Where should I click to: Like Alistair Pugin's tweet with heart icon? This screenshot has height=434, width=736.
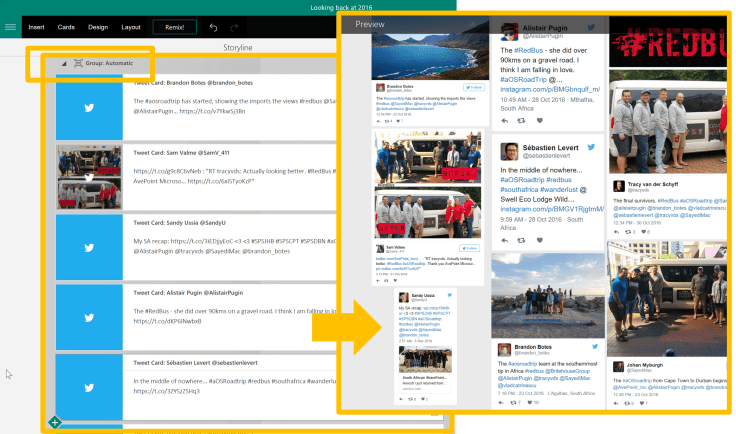[x=541, y=120]
